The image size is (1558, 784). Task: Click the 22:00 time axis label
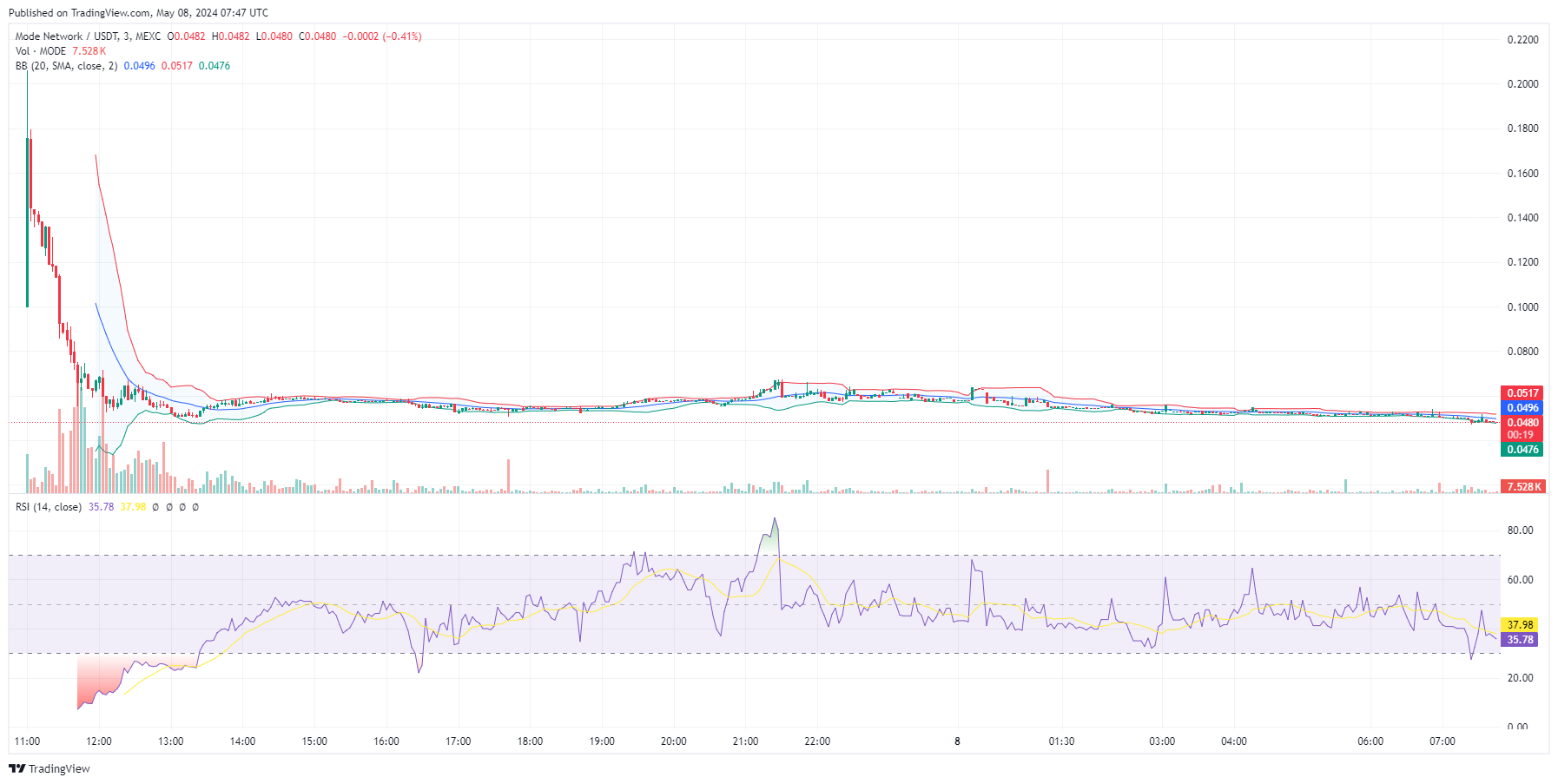817,741
